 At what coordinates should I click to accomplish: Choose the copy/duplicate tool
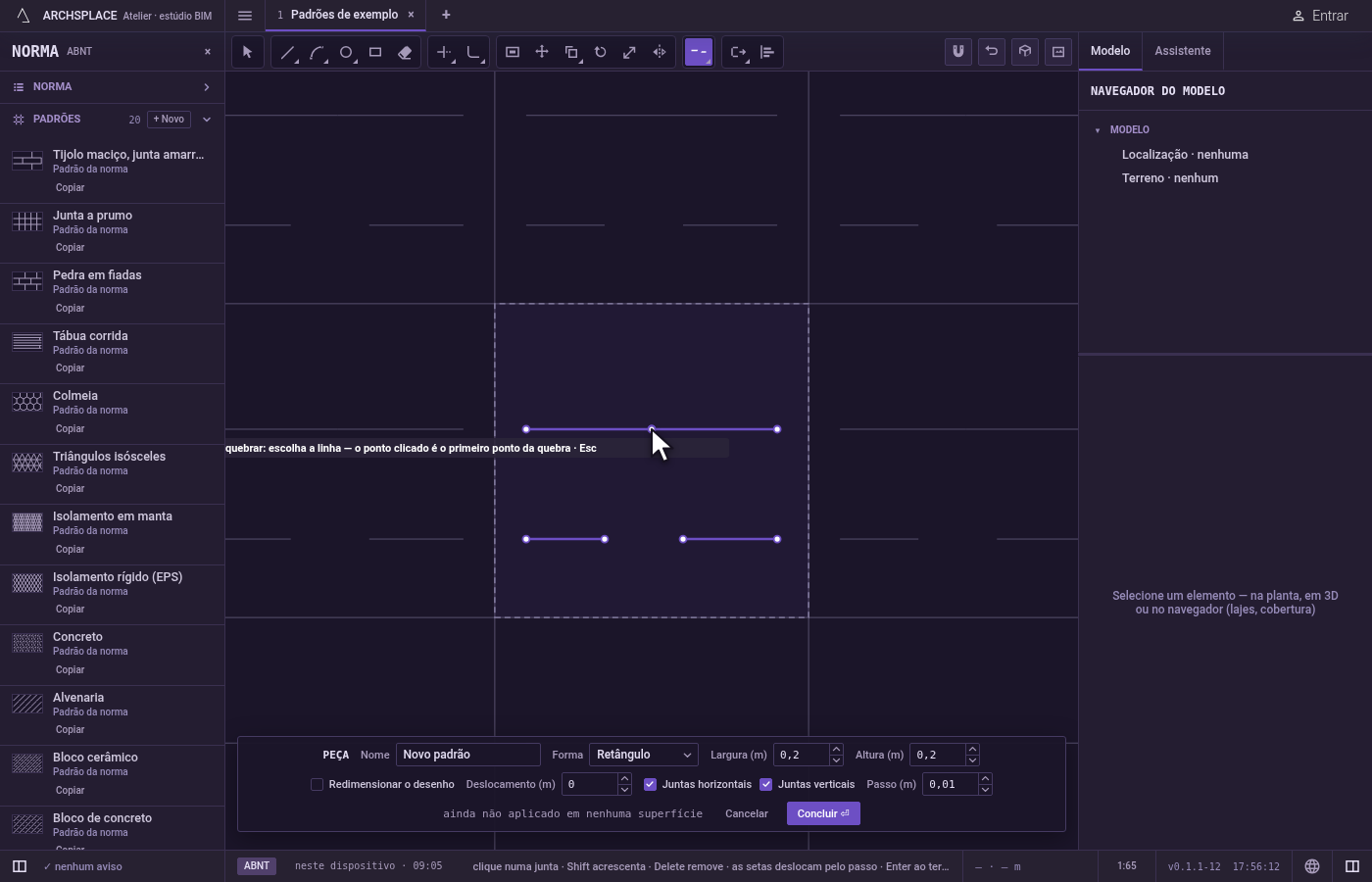(x=571, y=52)
